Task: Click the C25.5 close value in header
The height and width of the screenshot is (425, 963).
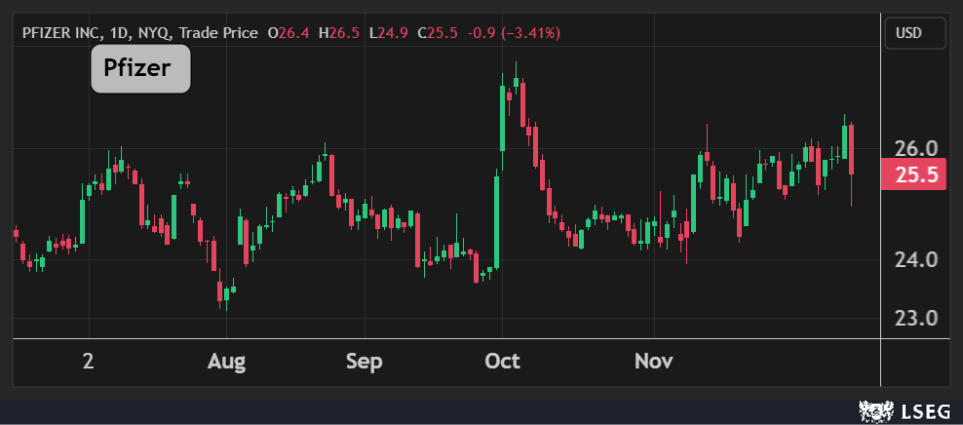Action: click(x=438, y=33)
